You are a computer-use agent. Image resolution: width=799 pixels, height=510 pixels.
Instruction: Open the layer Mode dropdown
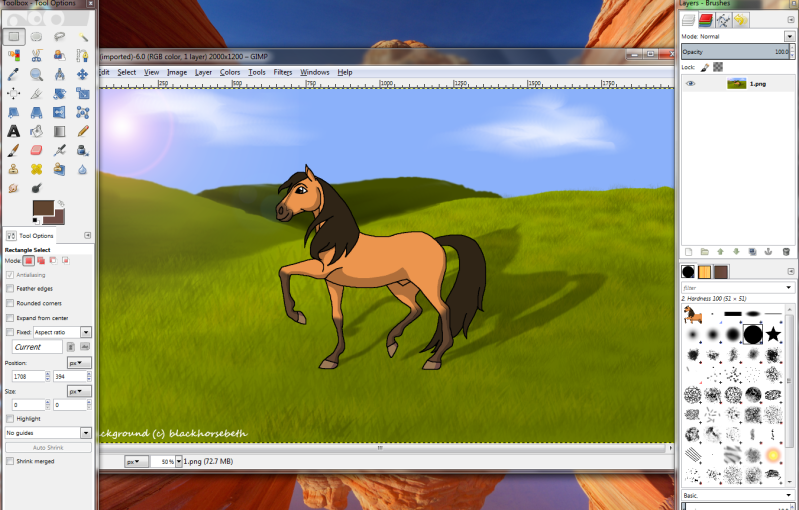click(x=789, y=36)
